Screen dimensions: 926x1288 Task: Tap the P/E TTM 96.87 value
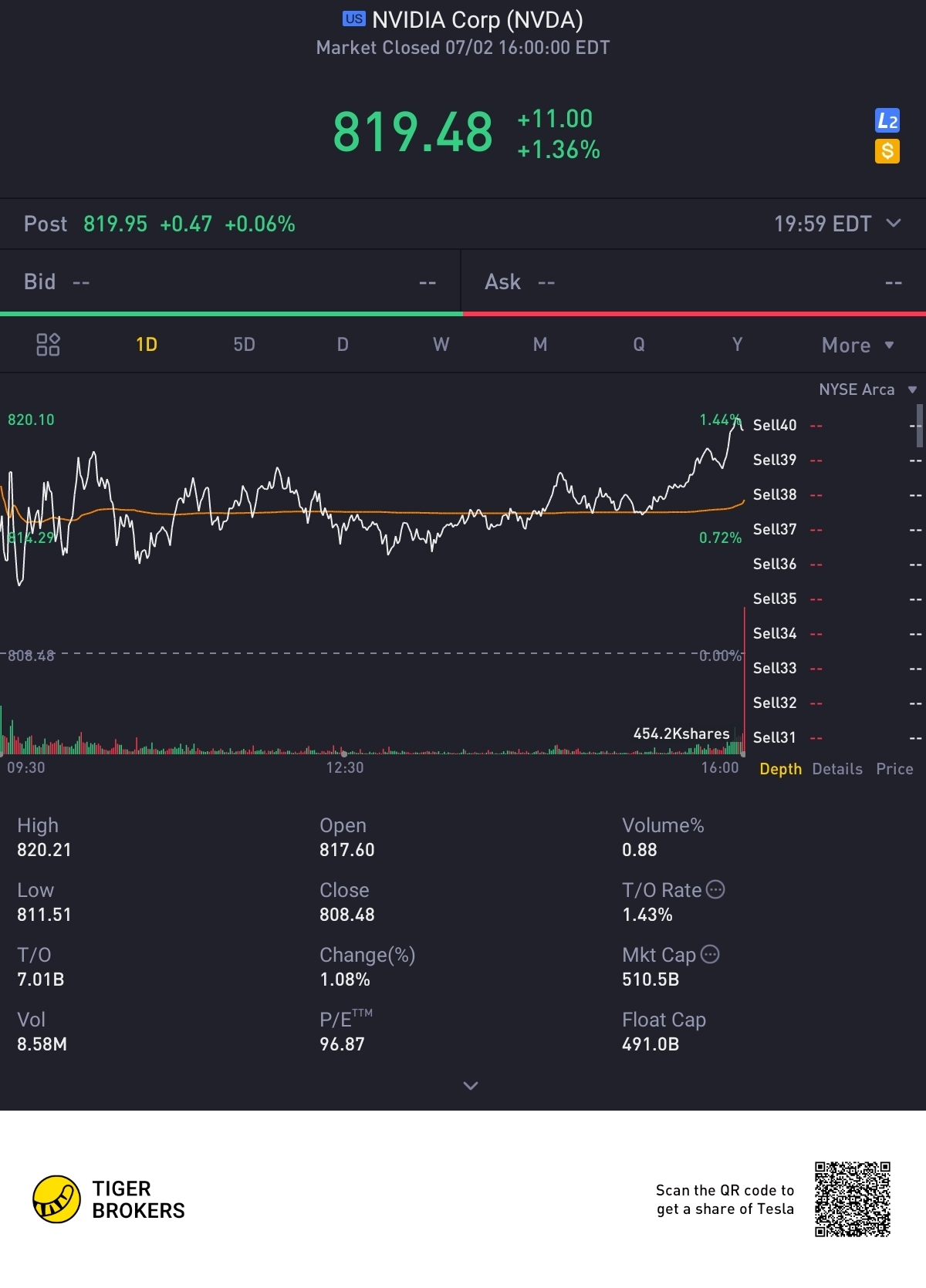(342, 1044)
